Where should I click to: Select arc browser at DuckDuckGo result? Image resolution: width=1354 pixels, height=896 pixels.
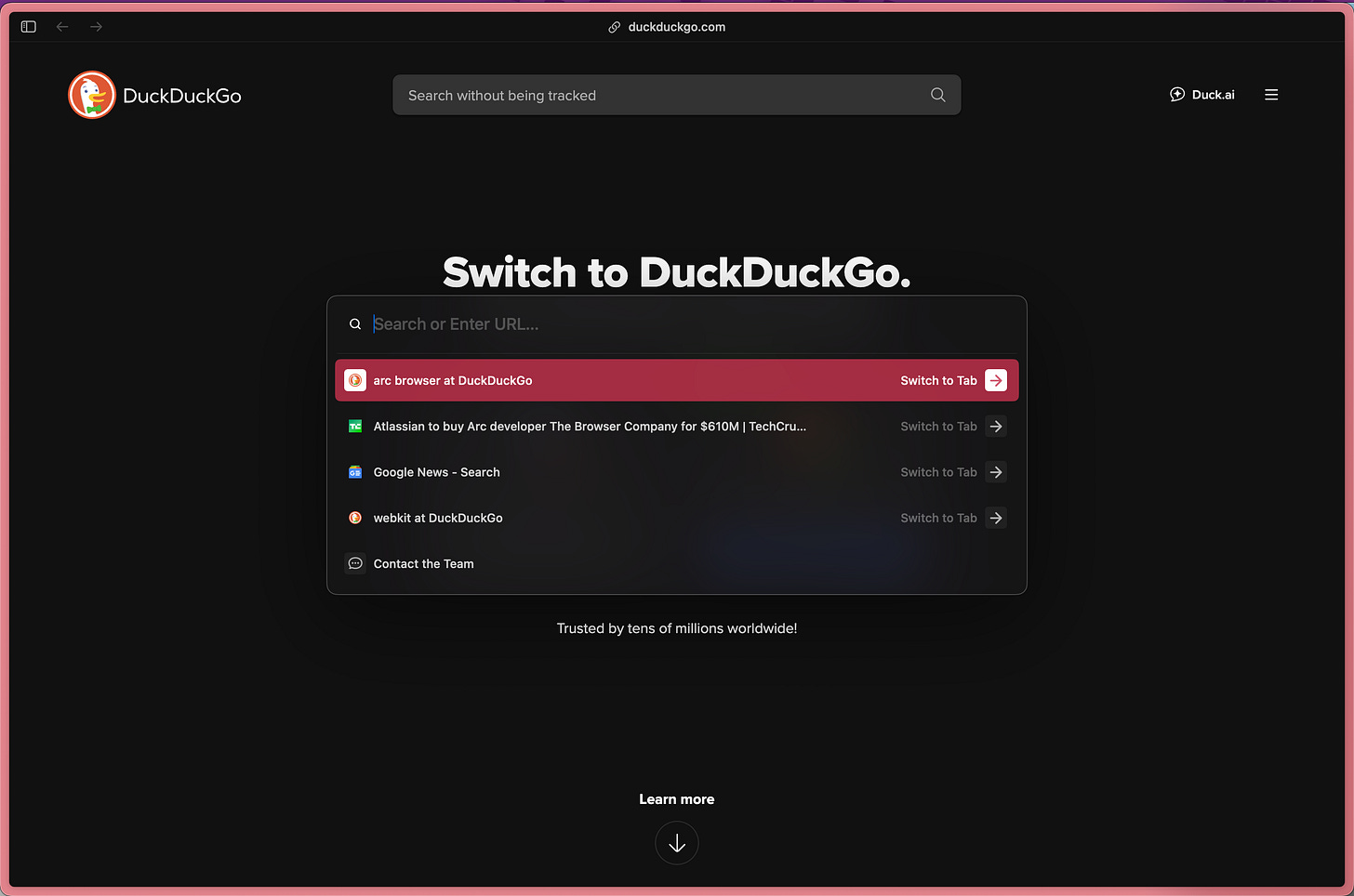point(676,380)
